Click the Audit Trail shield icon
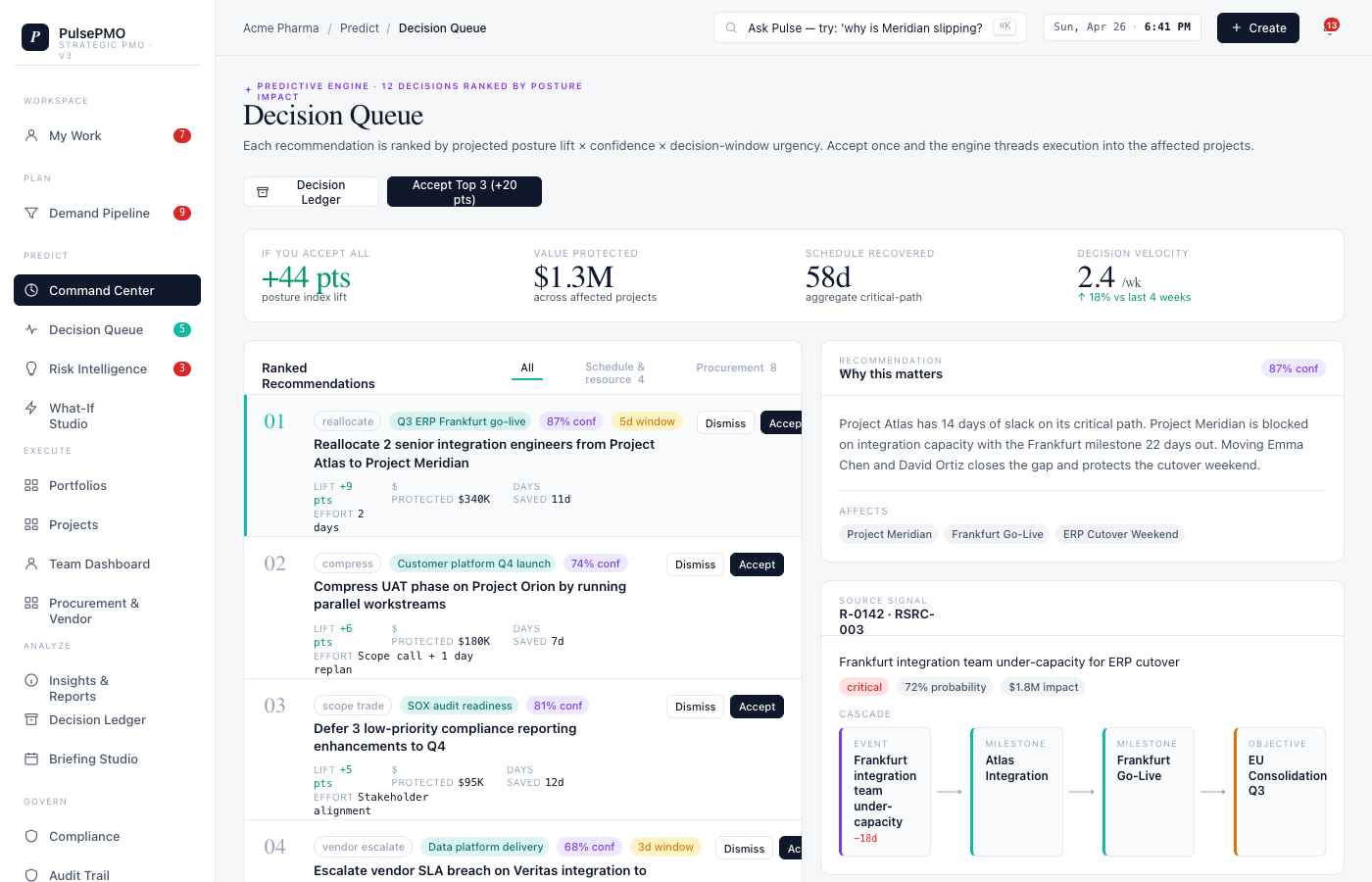The height and width of the screenshot is (882, 1372). (31, 875)
